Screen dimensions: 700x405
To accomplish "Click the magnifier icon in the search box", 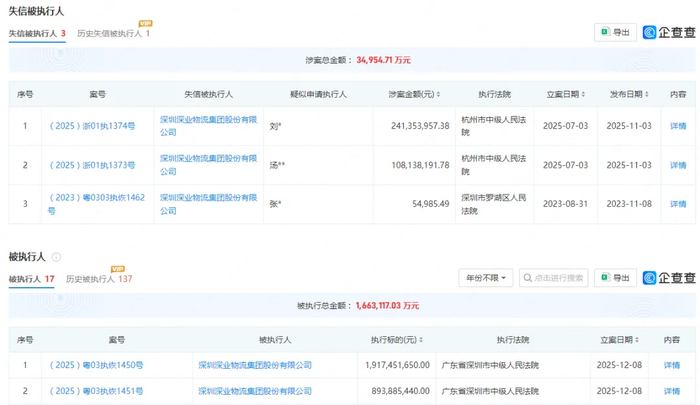I will [x=528, y=278].
